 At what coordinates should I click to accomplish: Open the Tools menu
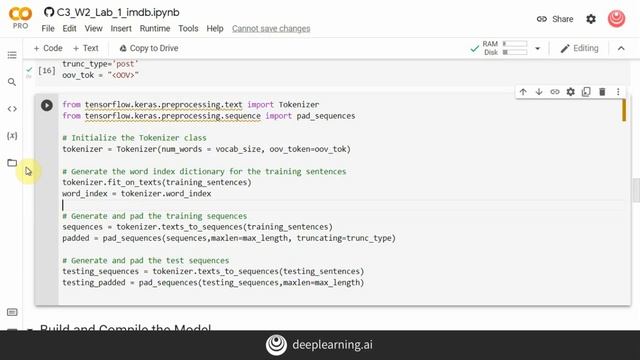coord(188,29)
